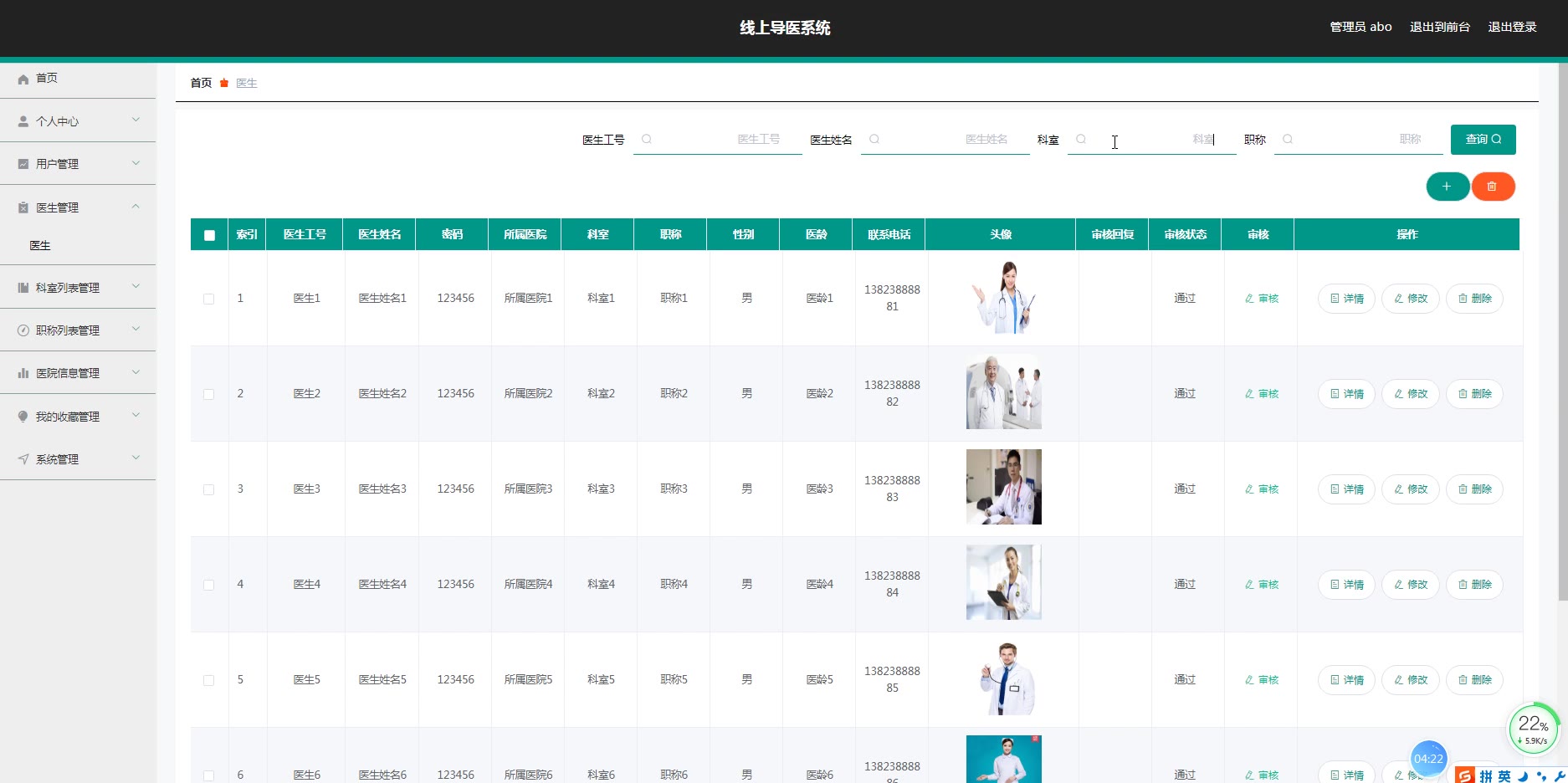1568x783 pixels.
Task: Click the orange trash batch-delete button
Action: click(1492, 187)
